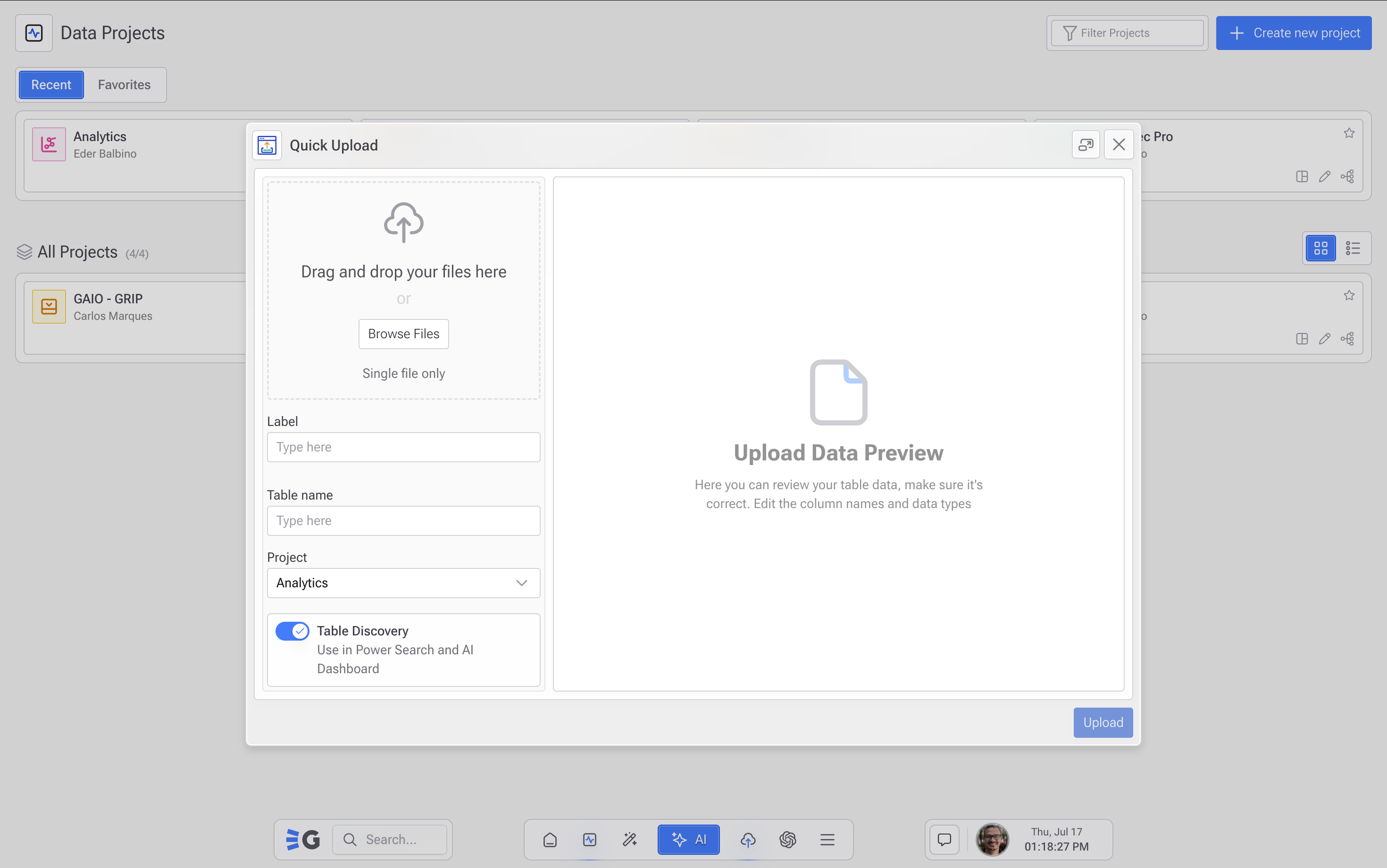
Task: Click the AI button in bottom dock
Action: coord(688,839)
